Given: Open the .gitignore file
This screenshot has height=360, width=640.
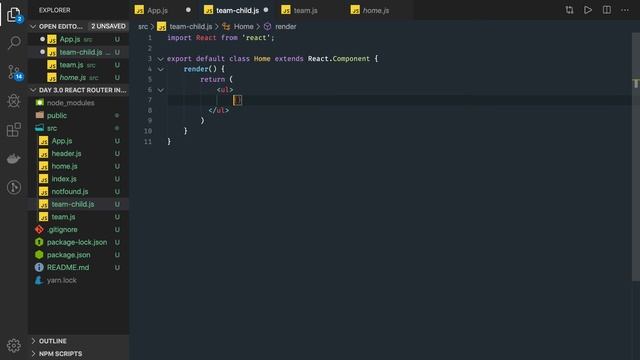Looking at the screenshot, I should [x=78, y=229].
